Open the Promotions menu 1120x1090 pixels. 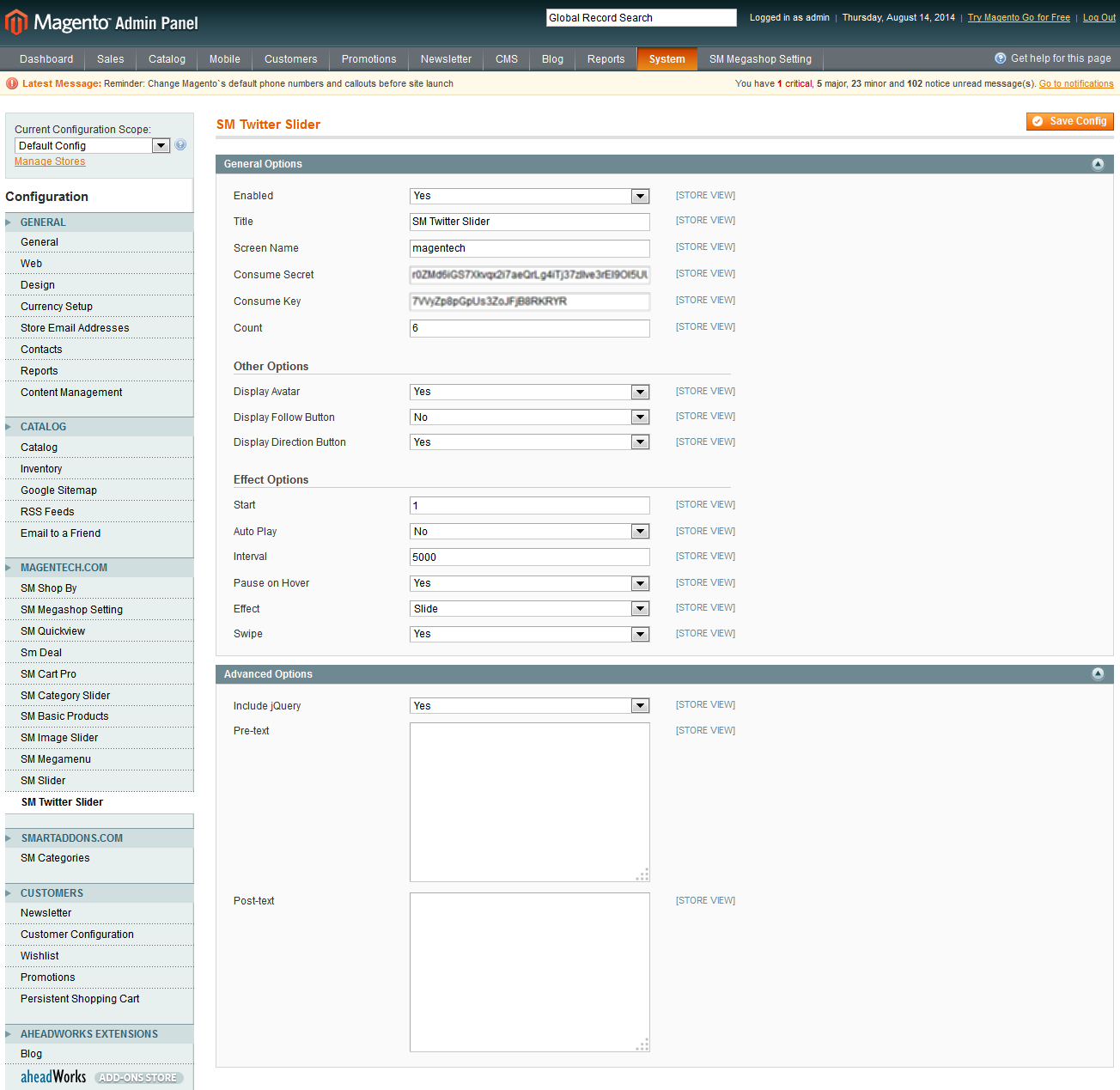369,59
